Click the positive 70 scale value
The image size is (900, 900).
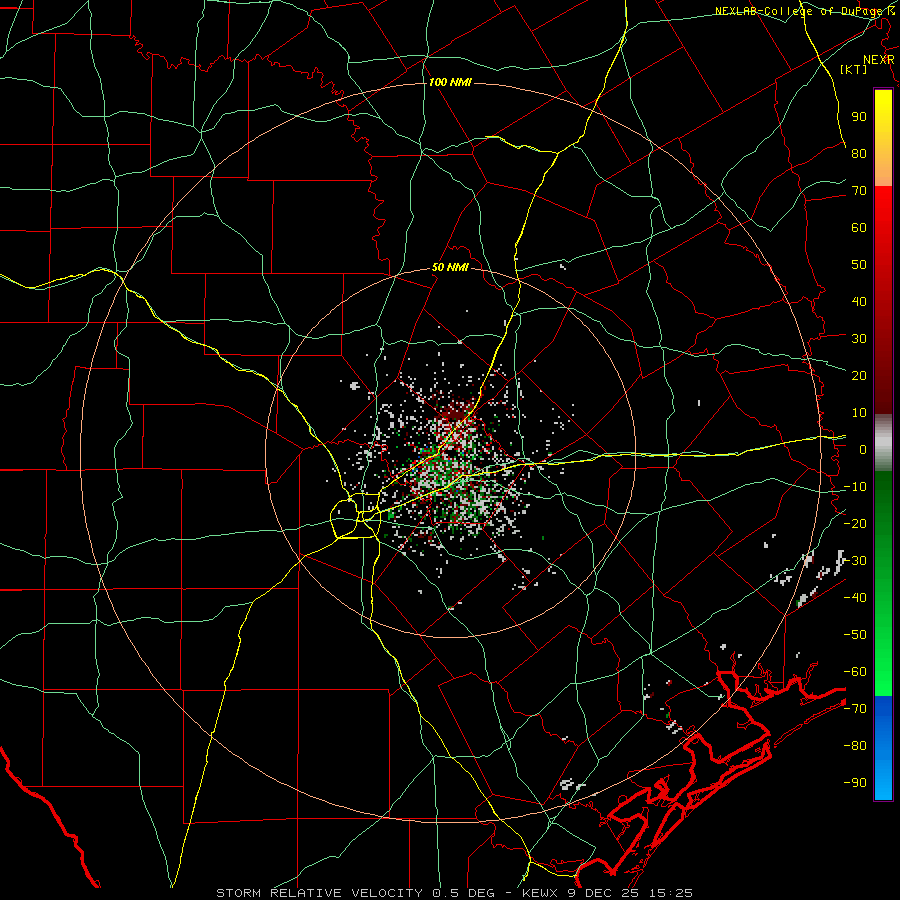click(859, 191)
